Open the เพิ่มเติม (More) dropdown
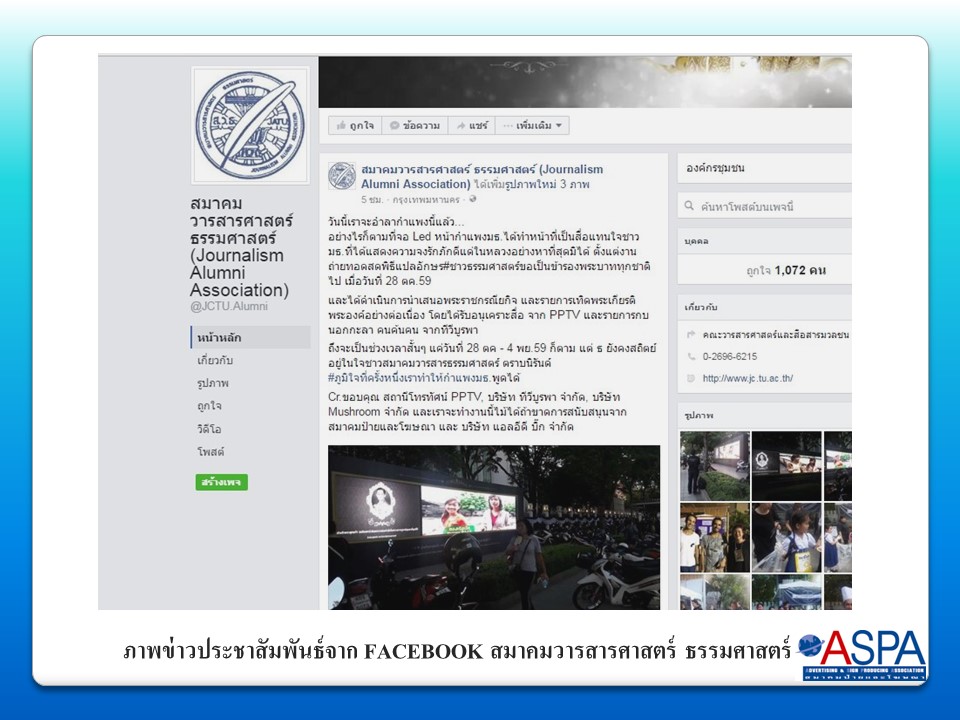Image resolution: width=960 pixels, height=720 pixels. pos(532,126)
